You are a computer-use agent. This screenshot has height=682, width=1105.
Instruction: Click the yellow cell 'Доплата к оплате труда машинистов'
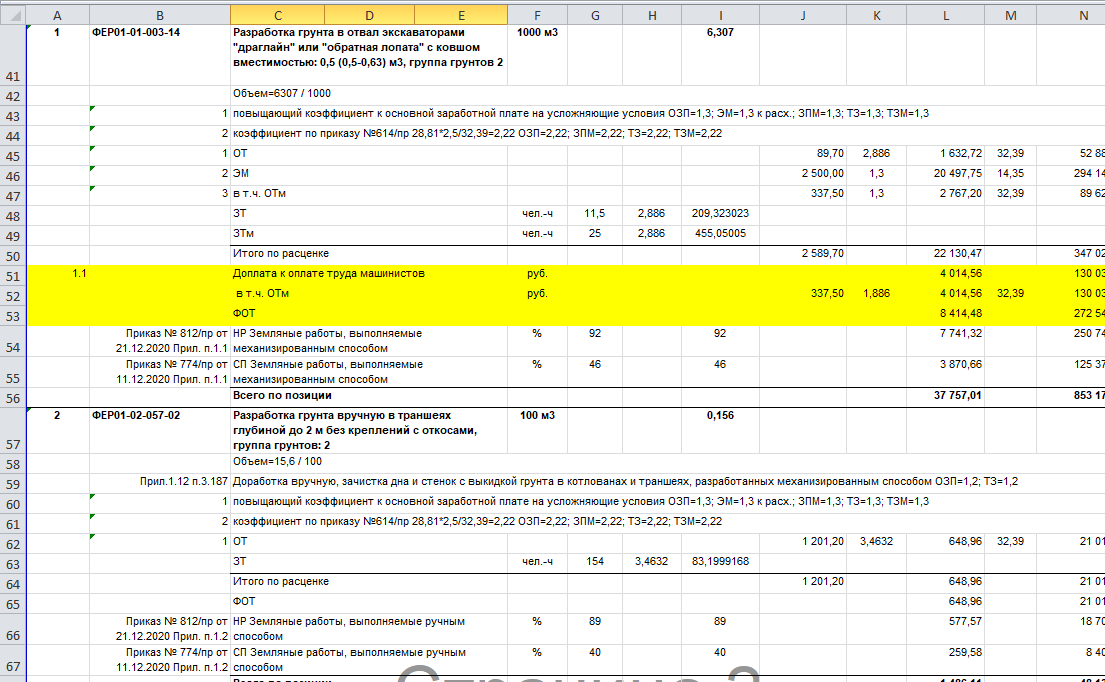point(330,274)
